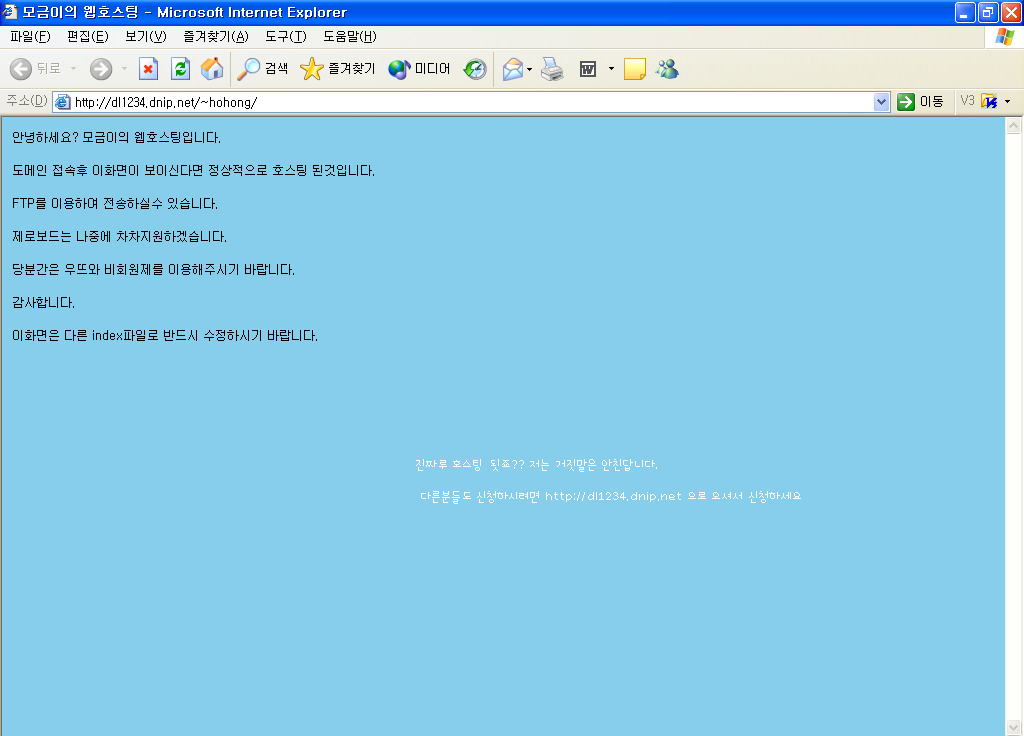
Task: Open the 도구(T) menu
Action: pos(285,37)
